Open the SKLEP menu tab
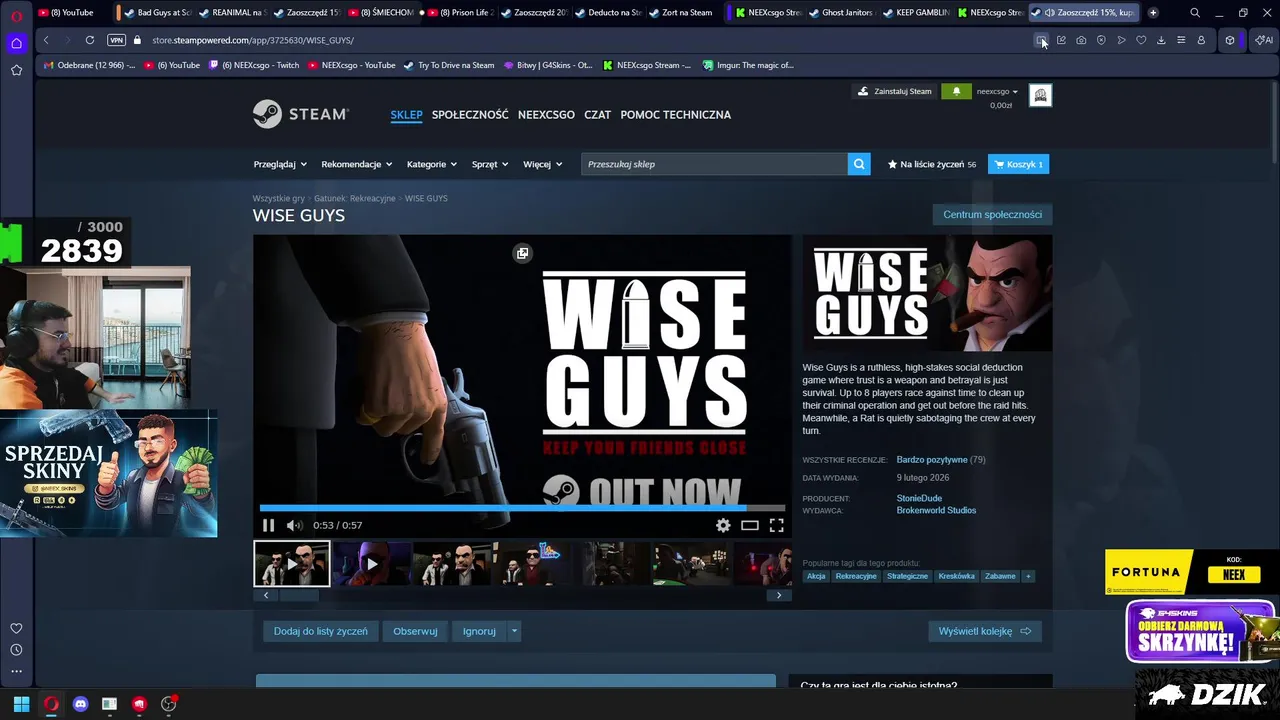This screenshot has height=720, width=1280. coord(406,114)
